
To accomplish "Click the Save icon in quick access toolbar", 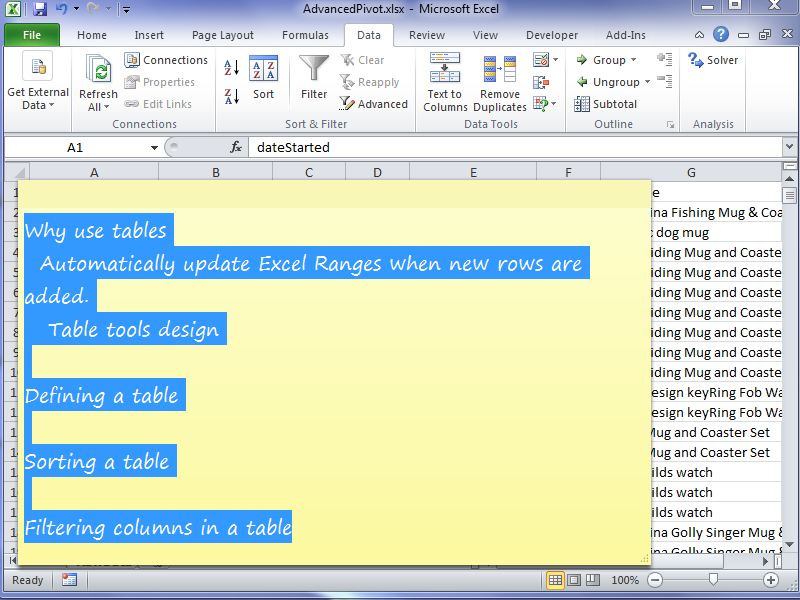I will 40,9.
